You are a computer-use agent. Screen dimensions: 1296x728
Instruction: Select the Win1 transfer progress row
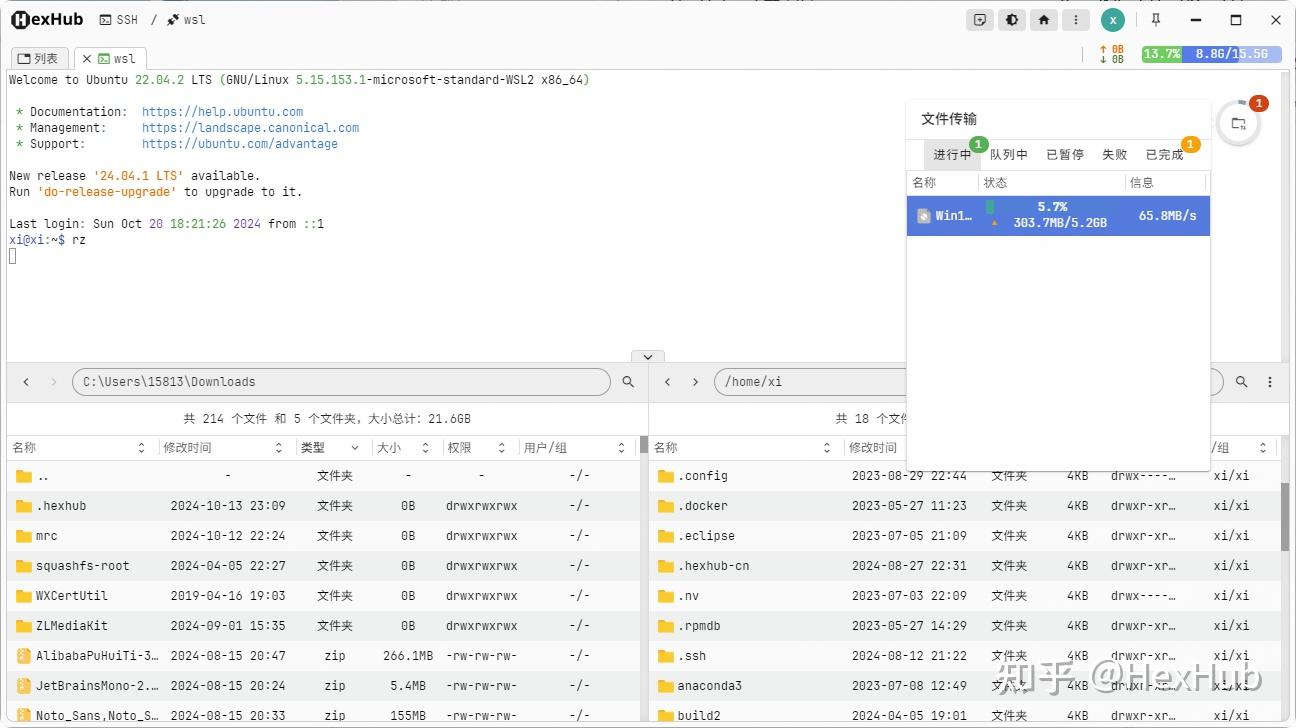[1057, 215]
